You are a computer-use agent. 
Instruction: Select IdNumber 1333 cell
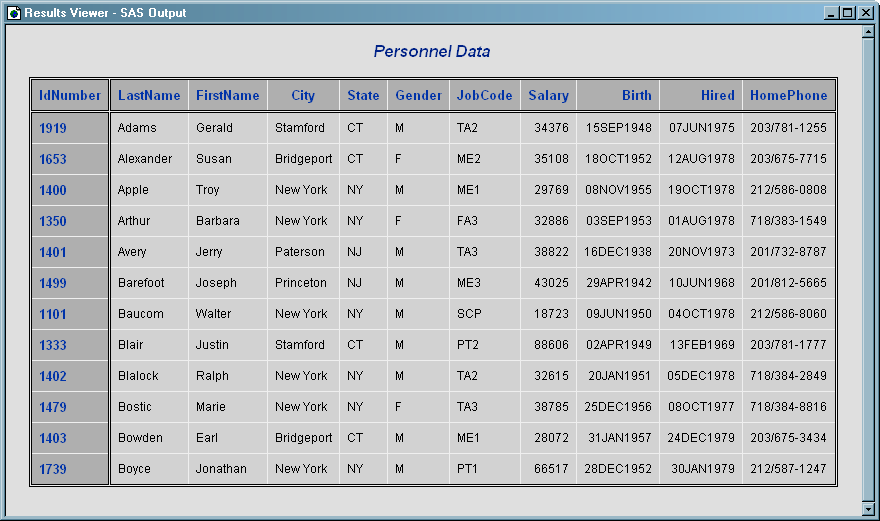(x=70, y=345)
